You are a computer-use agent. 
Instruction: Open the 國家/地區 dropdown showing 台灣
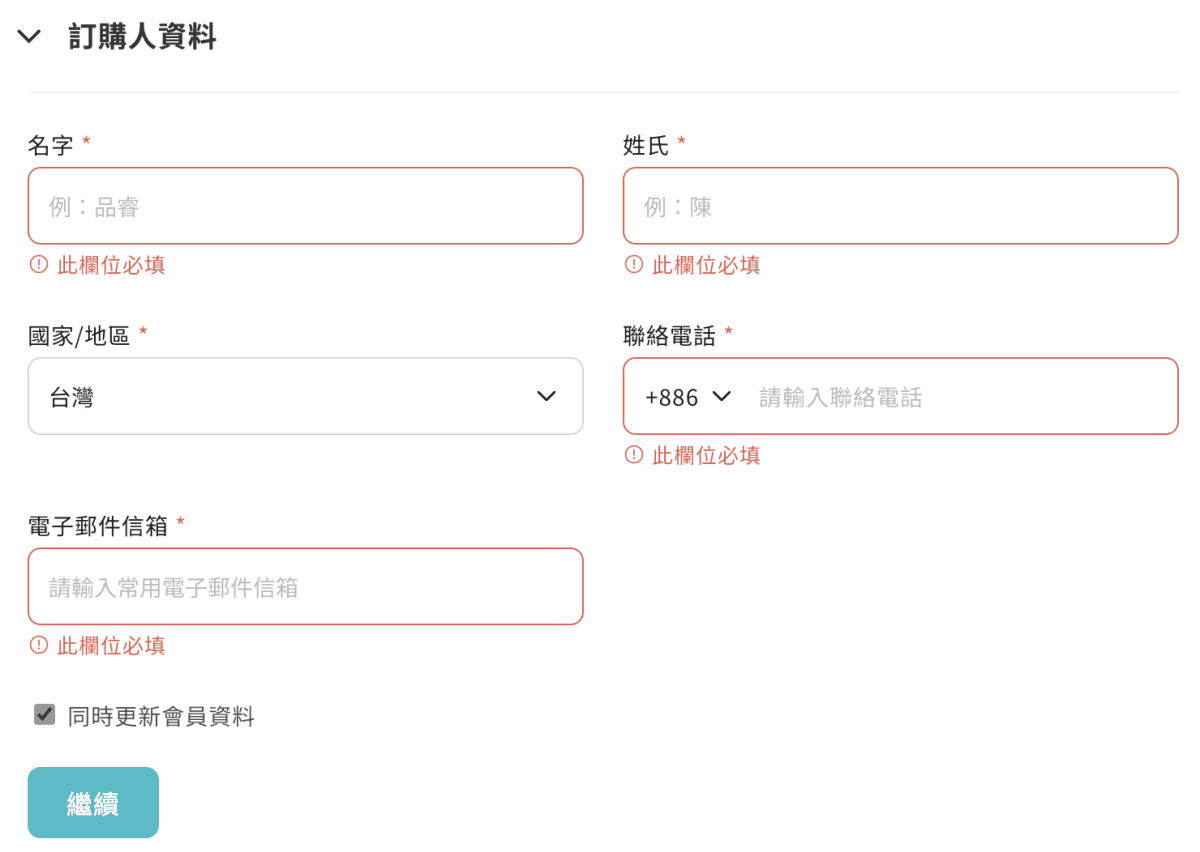305,397
